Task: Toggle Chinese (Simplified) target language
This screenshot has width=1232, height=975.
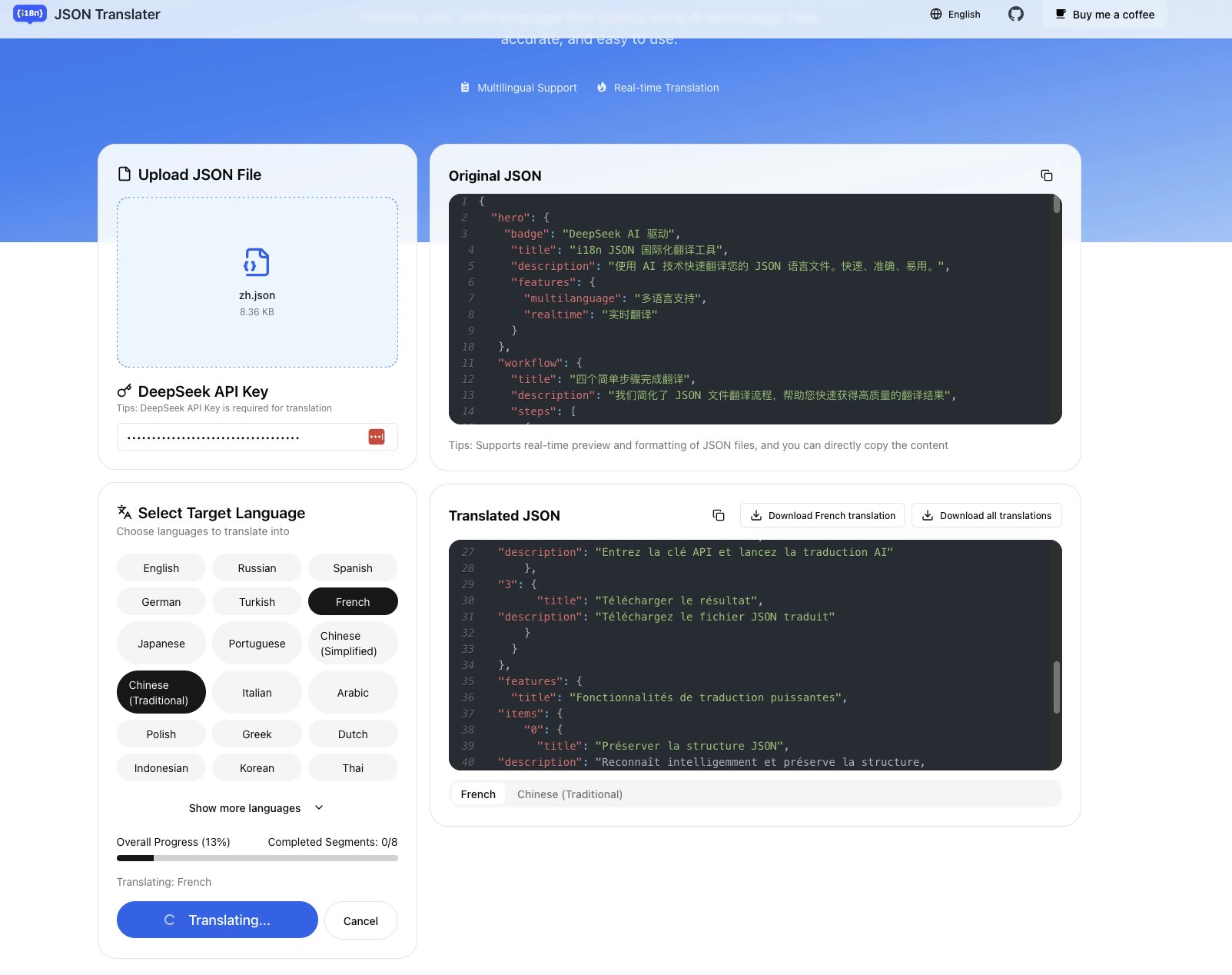Action: pyautogui.click(x=353, y=643)
